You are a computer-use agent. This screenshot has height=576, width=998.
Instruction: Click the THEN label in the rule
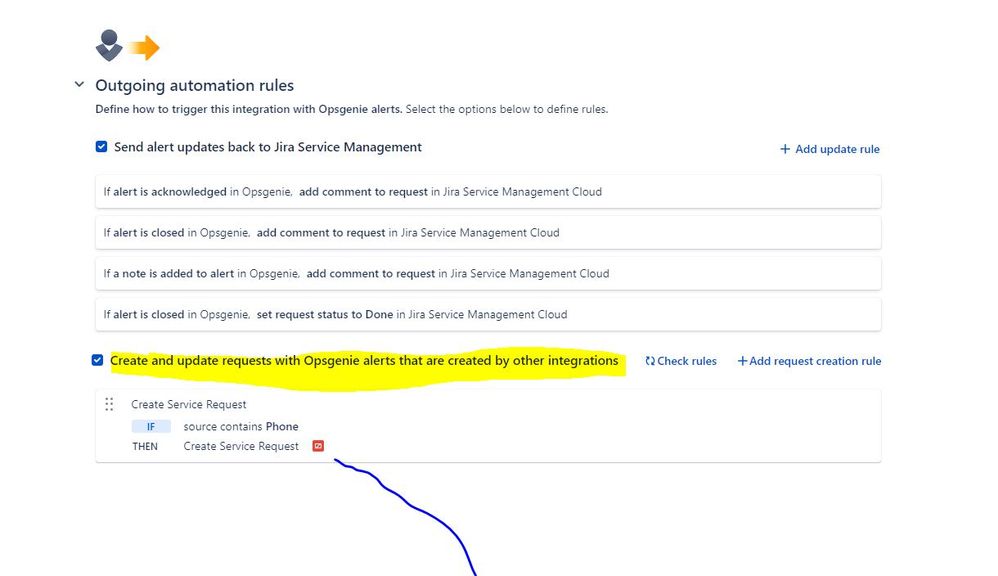pos(145,446)
